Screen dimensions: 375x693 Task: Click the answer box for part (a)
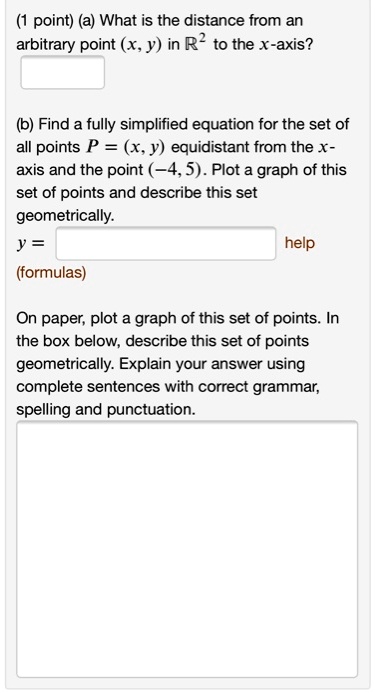pyautogui.click(x=62, y=72)
